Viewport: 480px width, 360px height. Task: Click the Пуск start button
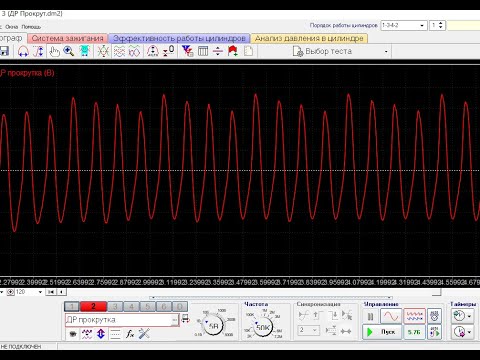click(x=382, y=332)
